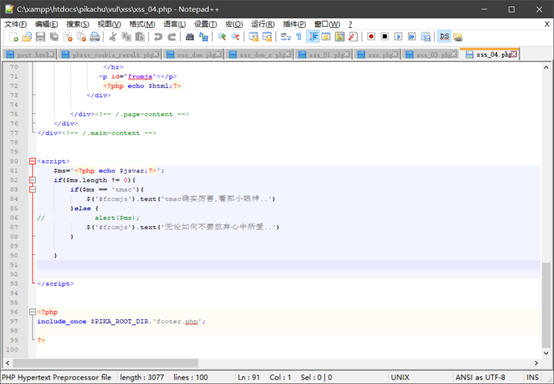
Task: Stop macro recording with the black square
Action: (x=385, y=37)
